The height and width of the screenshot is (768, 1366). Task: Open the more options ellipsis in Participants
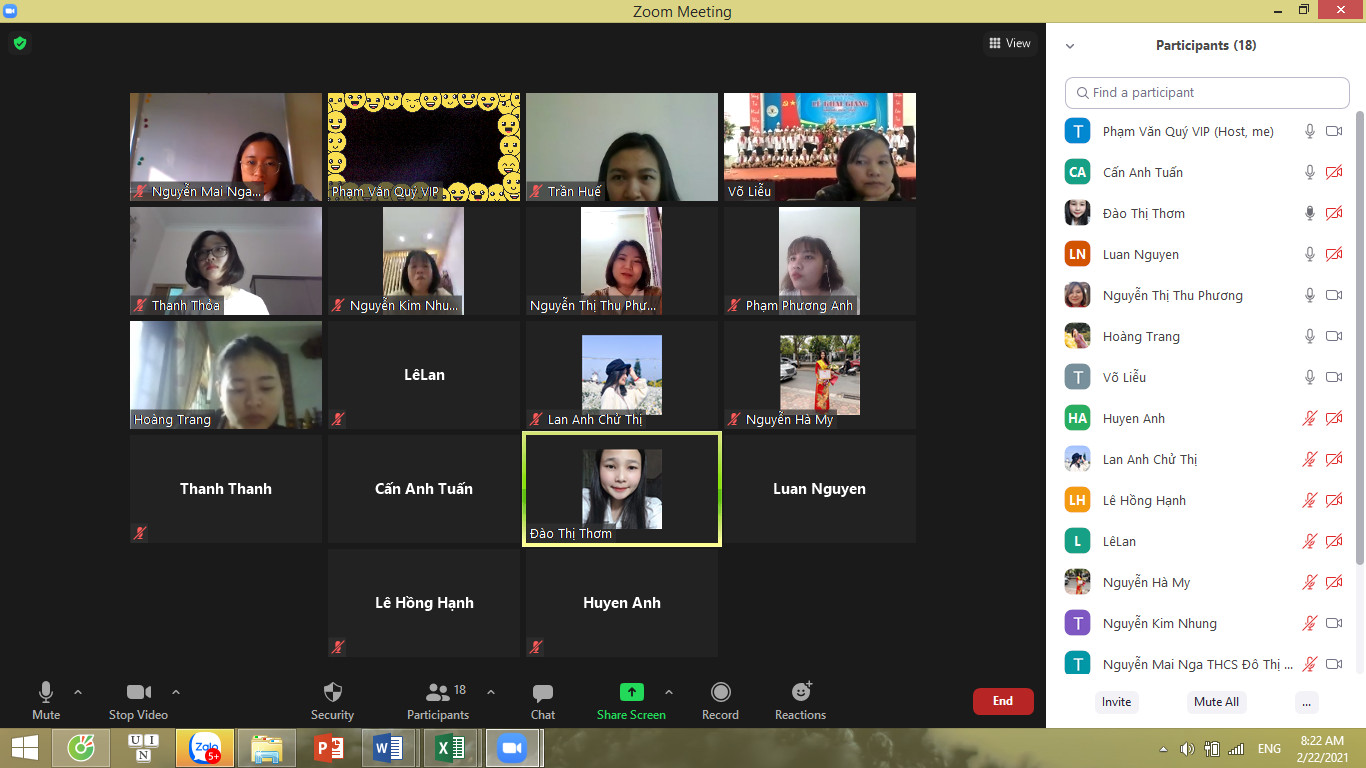1306,702
